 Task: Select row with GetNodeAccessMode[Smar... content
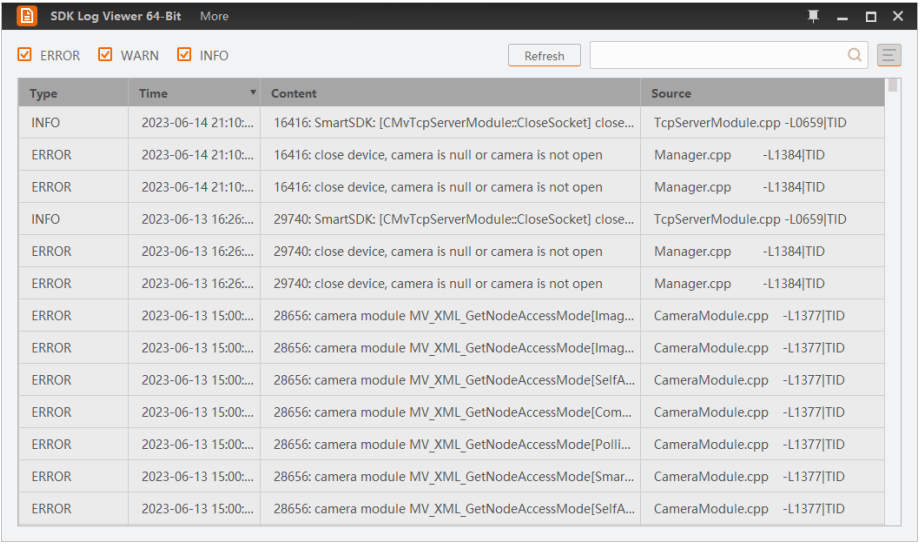[x=451, y=476]
